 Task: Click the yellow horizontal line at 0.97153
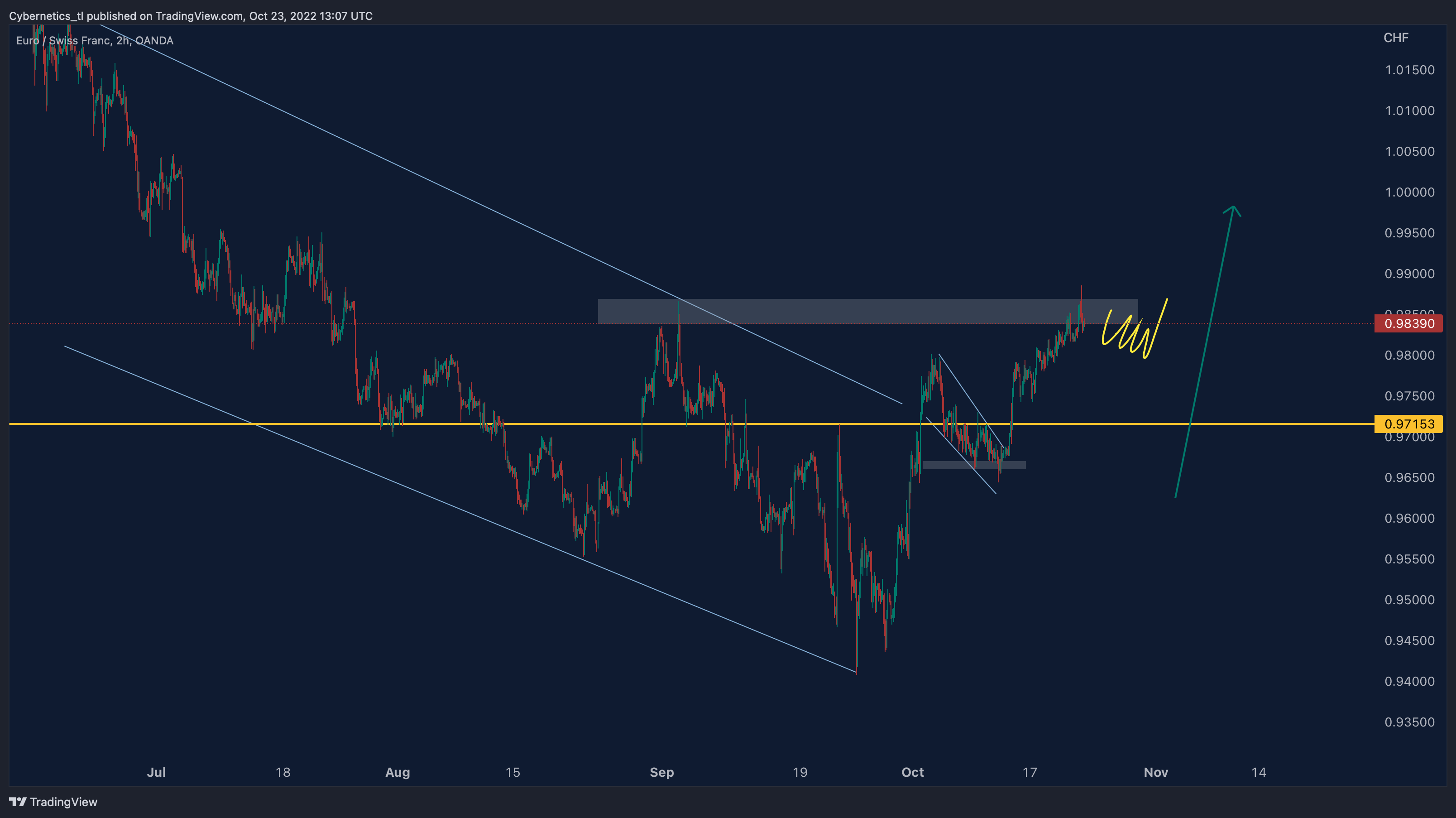[x=691, y=424]
